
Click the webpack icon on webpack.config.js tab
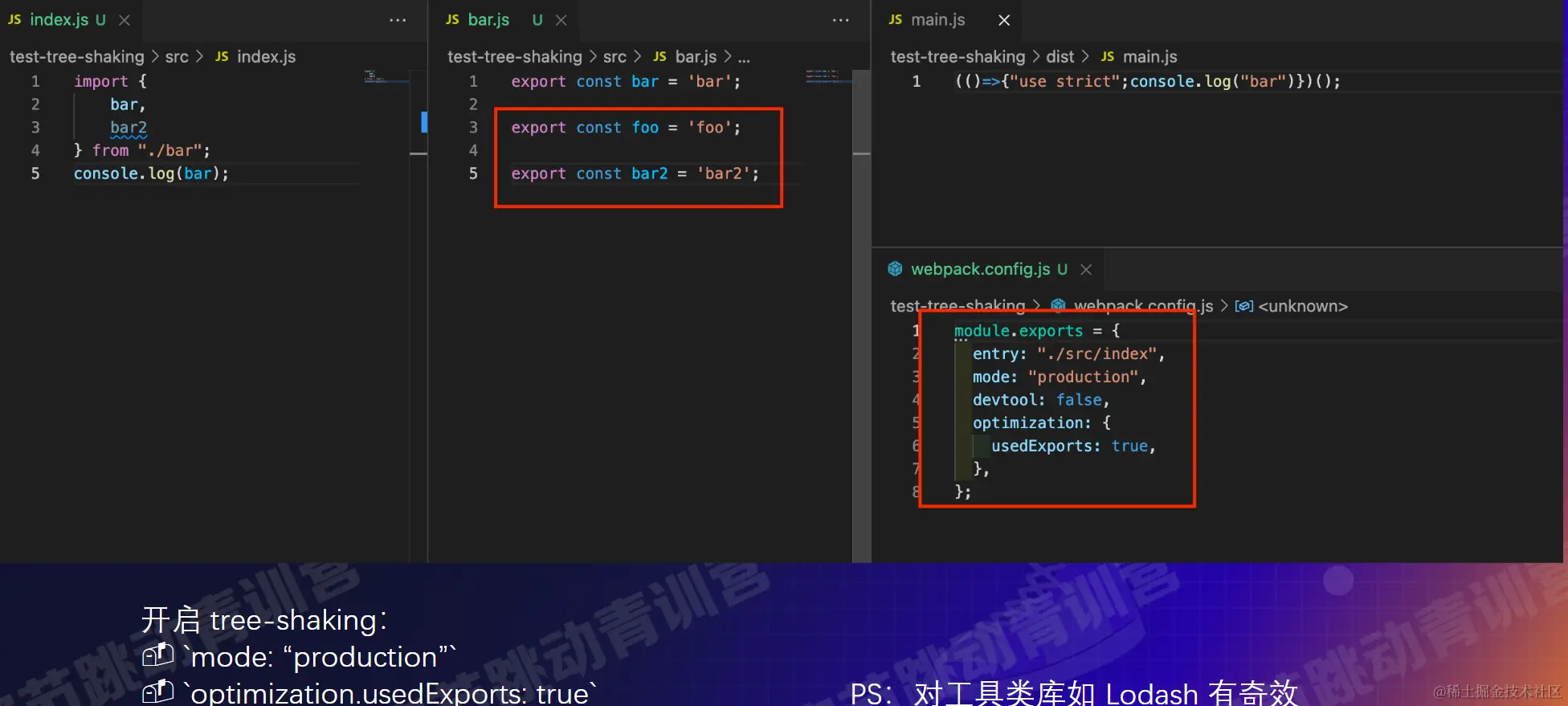click(895, 269)
